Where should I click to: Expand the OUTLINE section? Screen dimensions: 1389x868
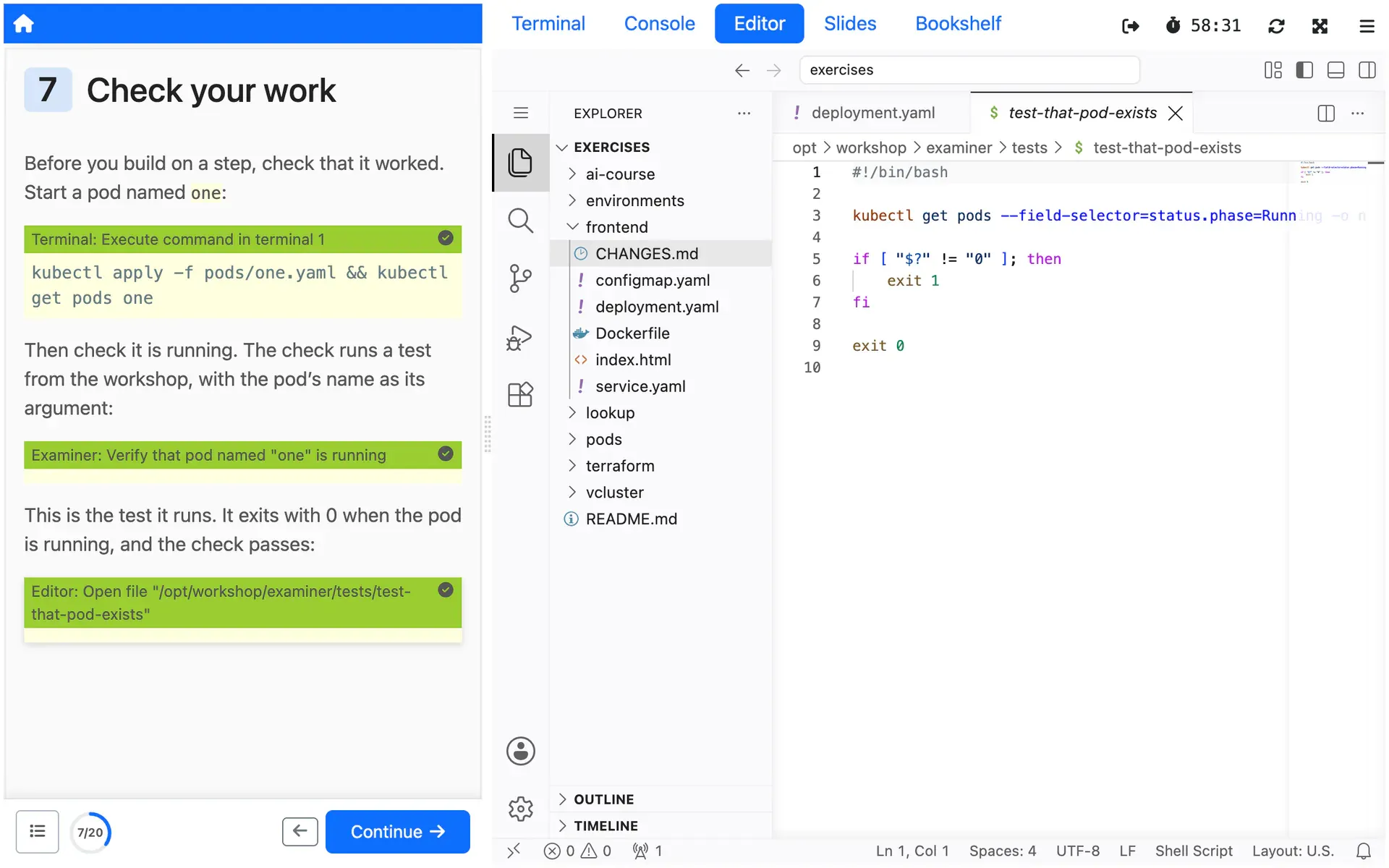[x=604, y=799]
